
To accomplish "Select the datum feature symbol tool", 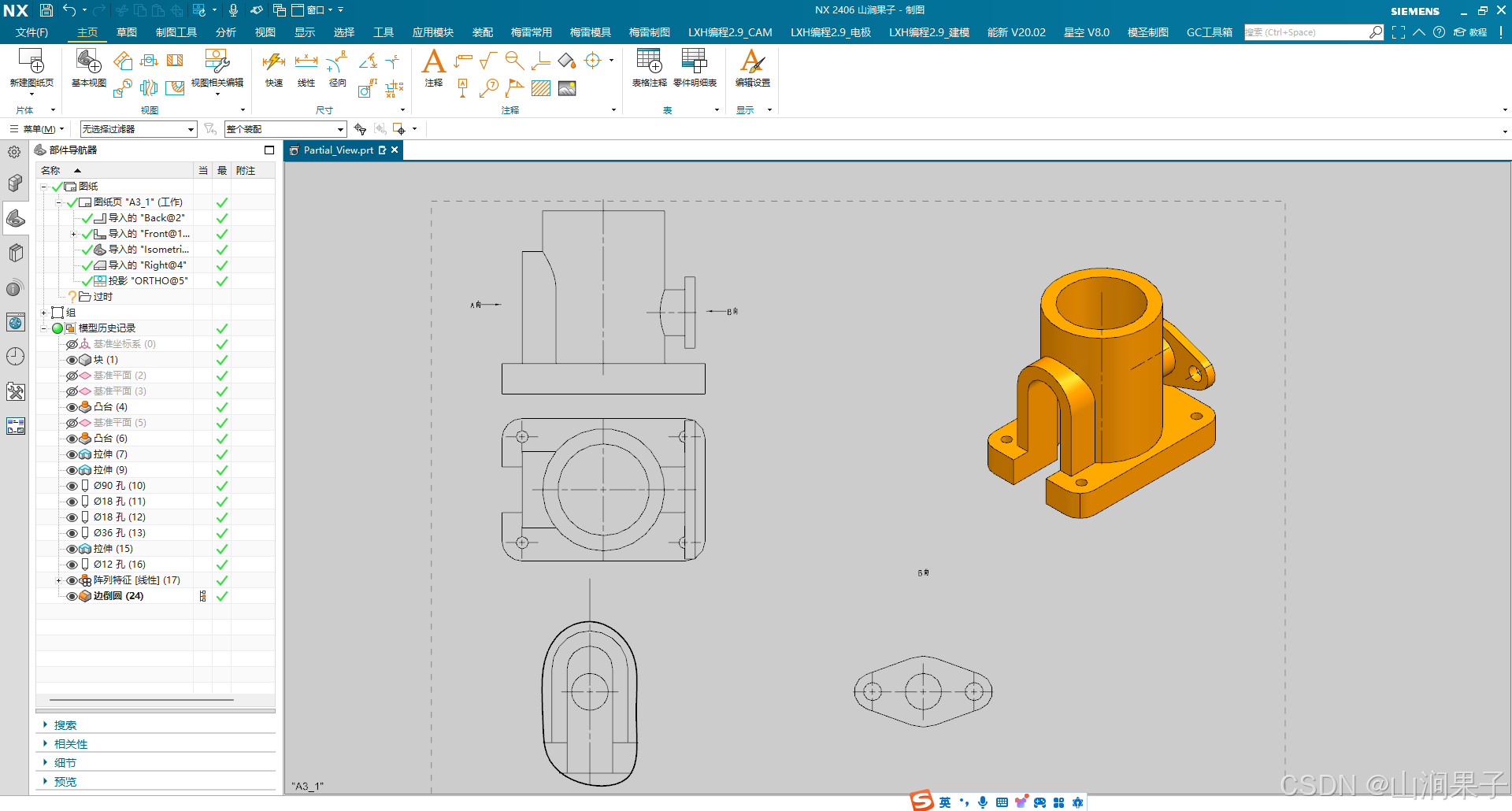I will 462,88.
